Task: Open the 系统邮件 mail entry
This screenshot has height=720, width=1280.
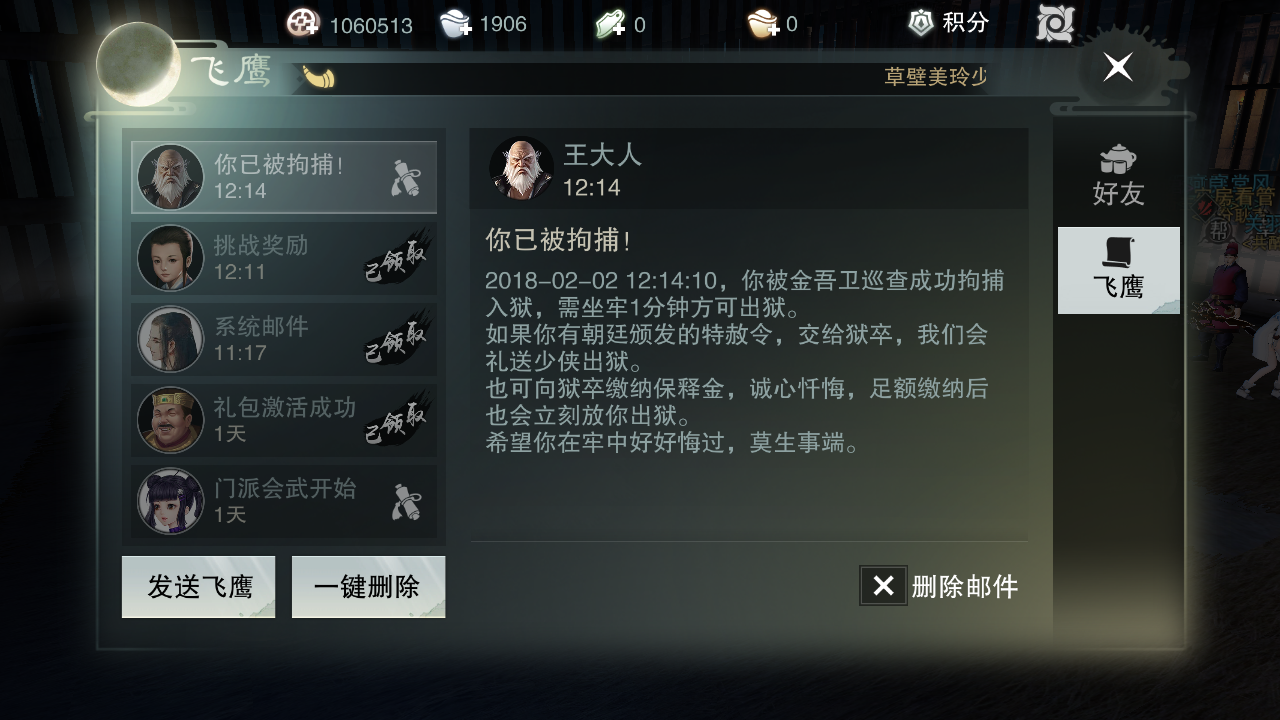Action: [284, 339]
